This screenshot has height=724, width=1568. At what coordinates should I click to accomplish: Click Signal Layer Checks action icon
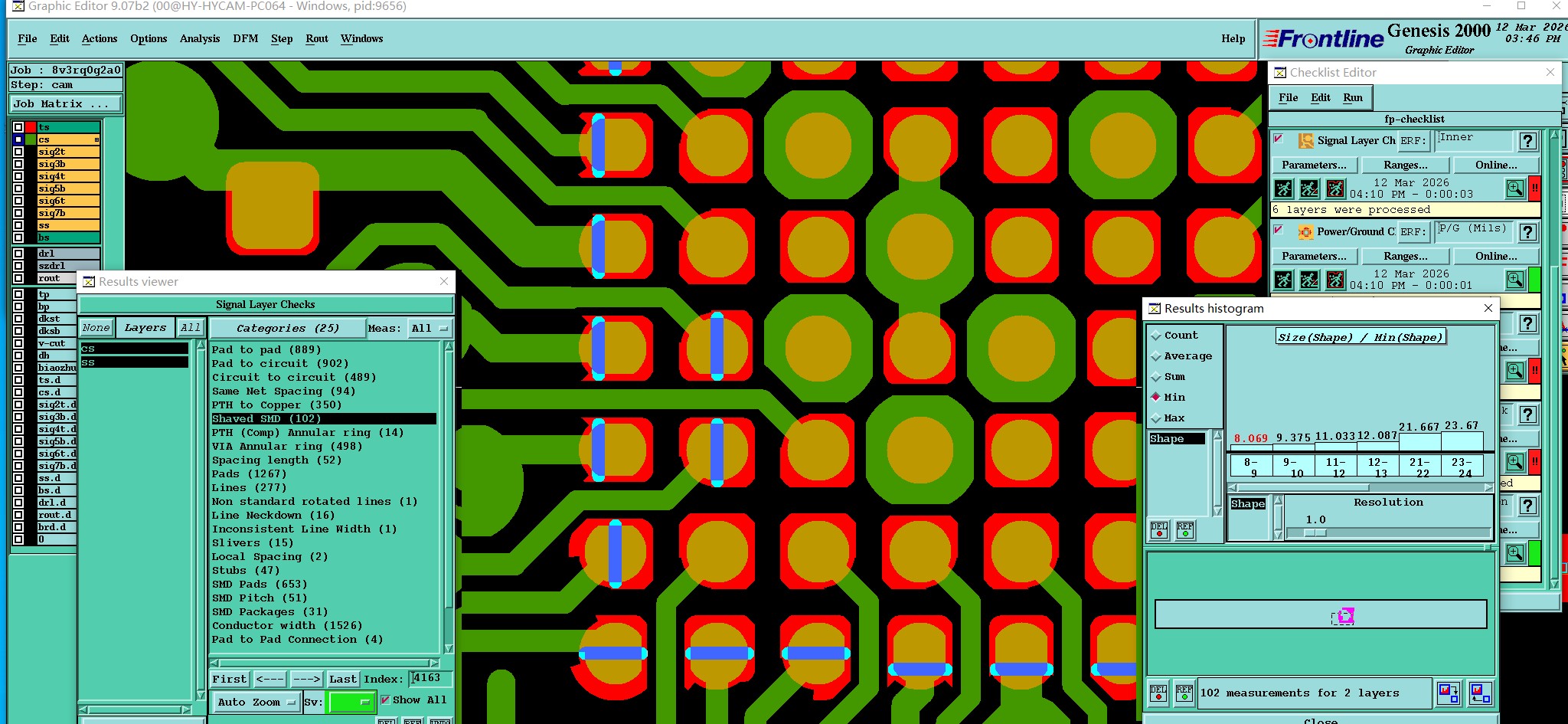(x=1306, y=141)
